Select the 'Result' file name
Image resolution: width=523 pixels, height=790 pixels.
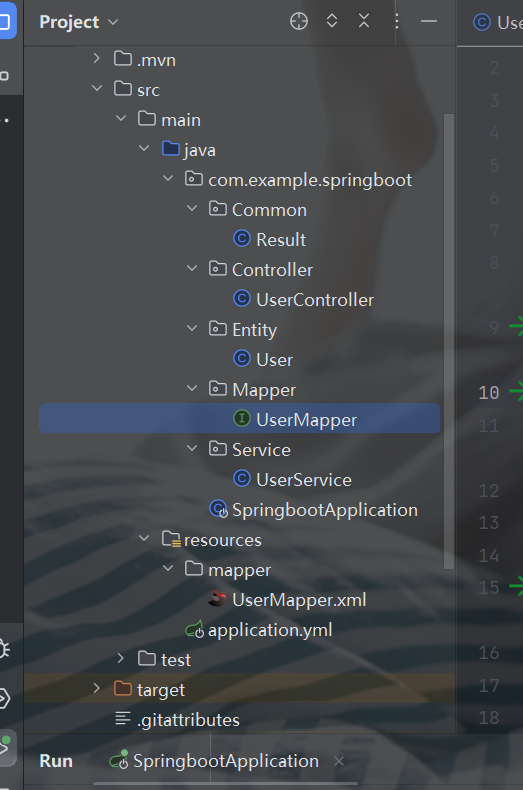[281, 240]
